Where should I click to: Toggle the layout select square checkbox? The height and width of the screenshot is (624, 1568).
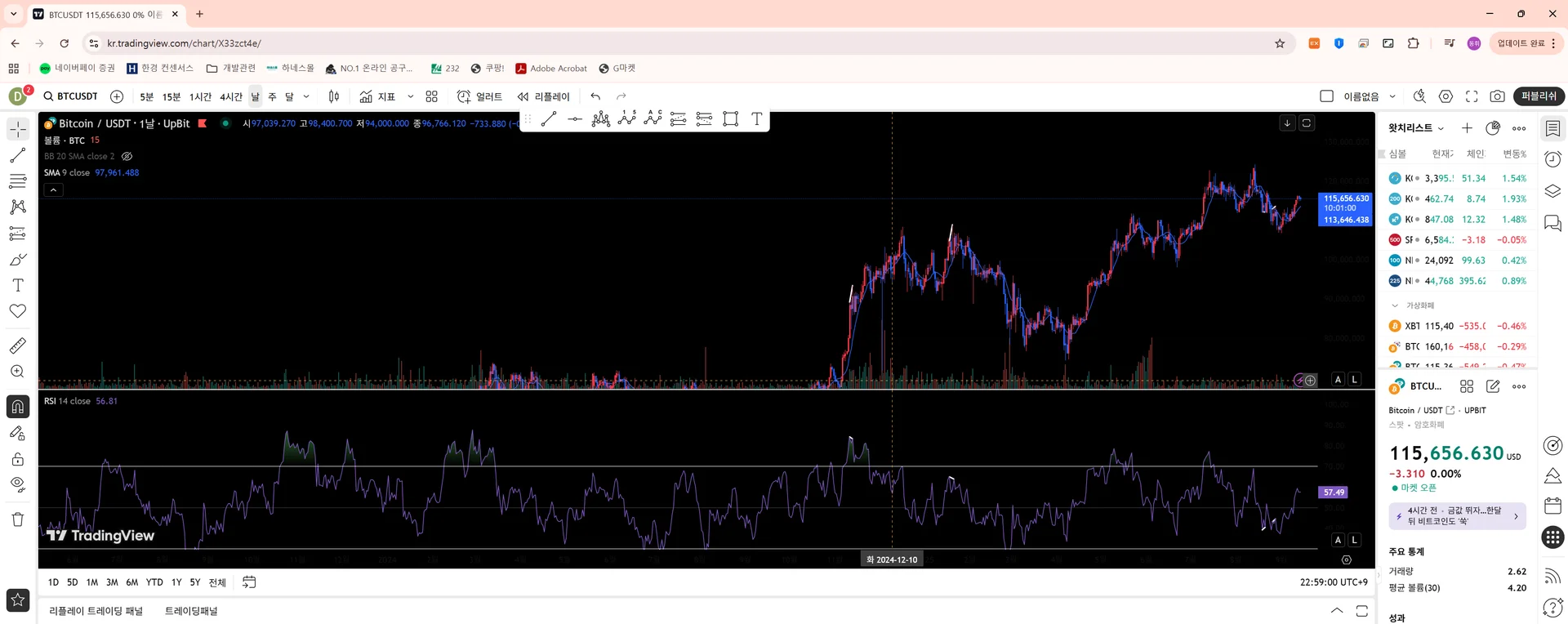pos(1327,96)
